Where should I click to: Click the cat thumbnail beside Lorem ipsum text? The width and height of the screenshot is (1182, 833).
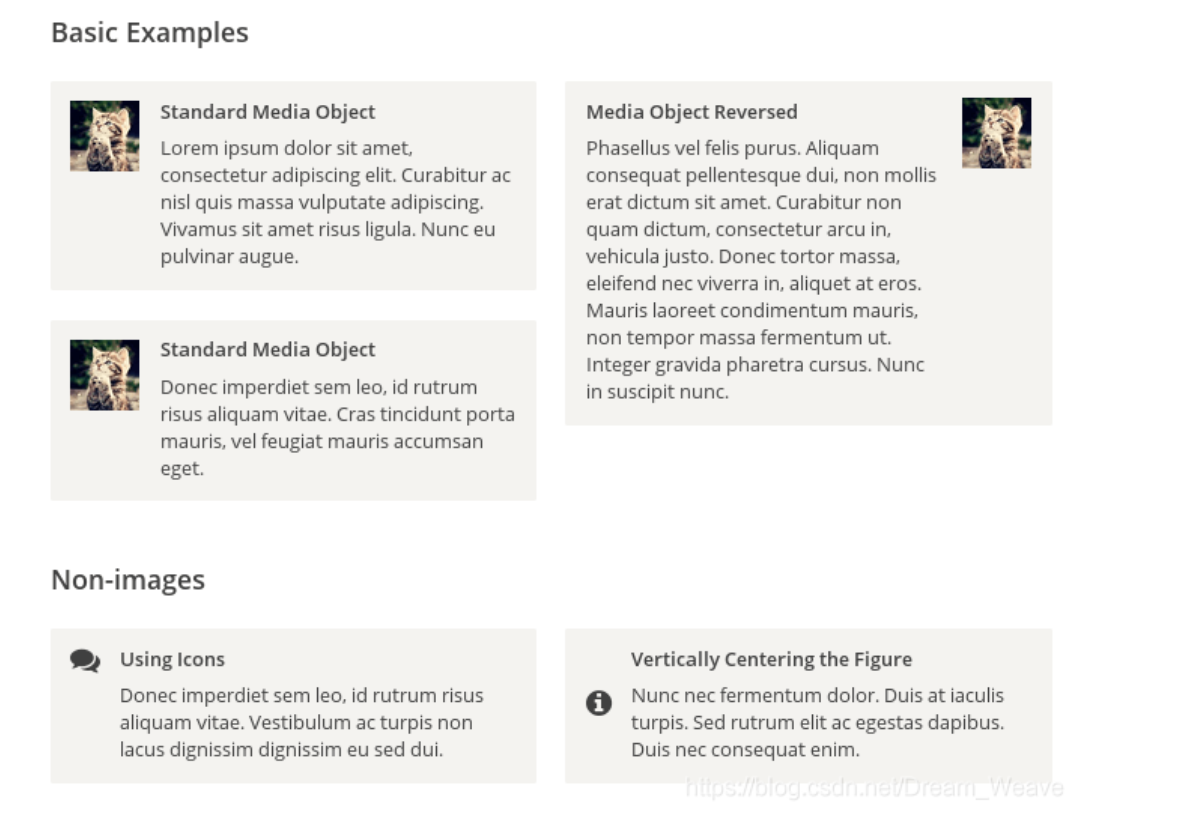point(105,136)
